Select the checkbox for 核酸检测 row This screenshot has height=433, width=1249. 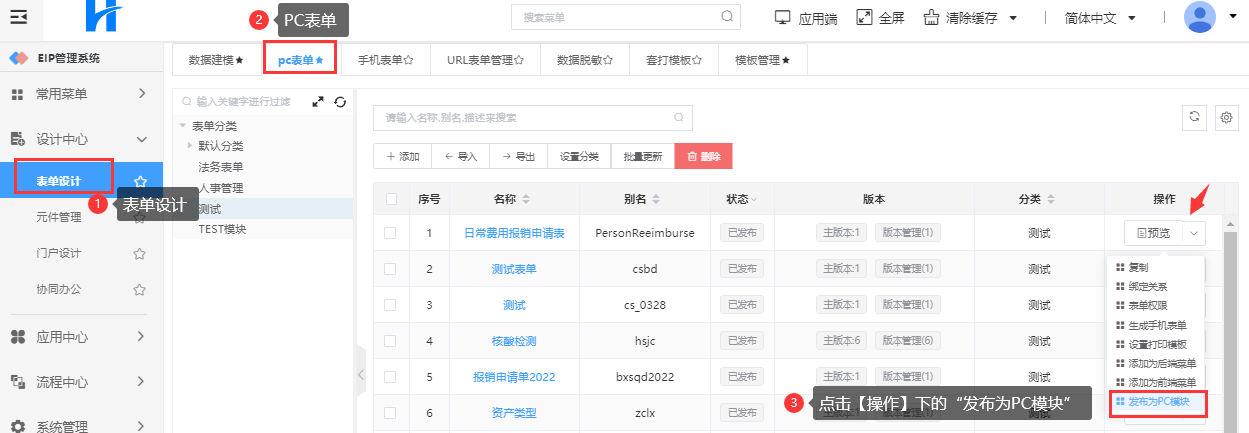pos(391,341)
